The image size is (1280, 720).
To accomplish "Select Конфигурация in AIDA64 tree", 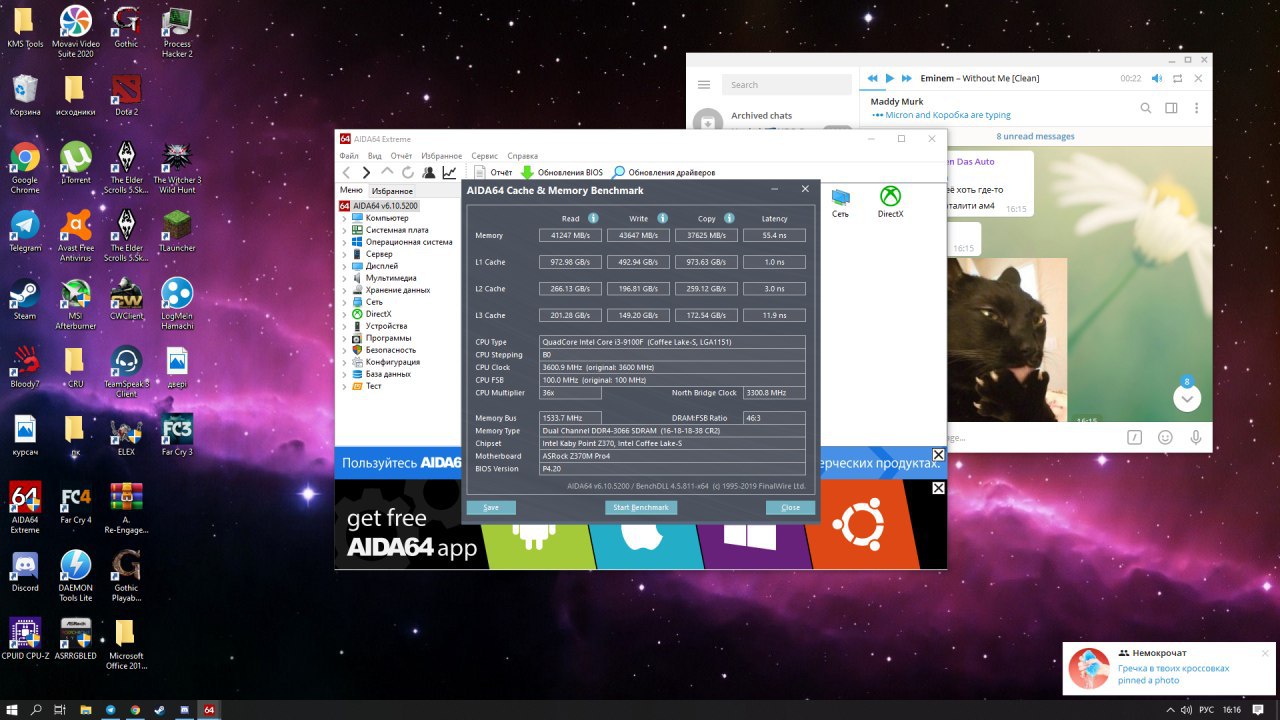I will (392, 362).
